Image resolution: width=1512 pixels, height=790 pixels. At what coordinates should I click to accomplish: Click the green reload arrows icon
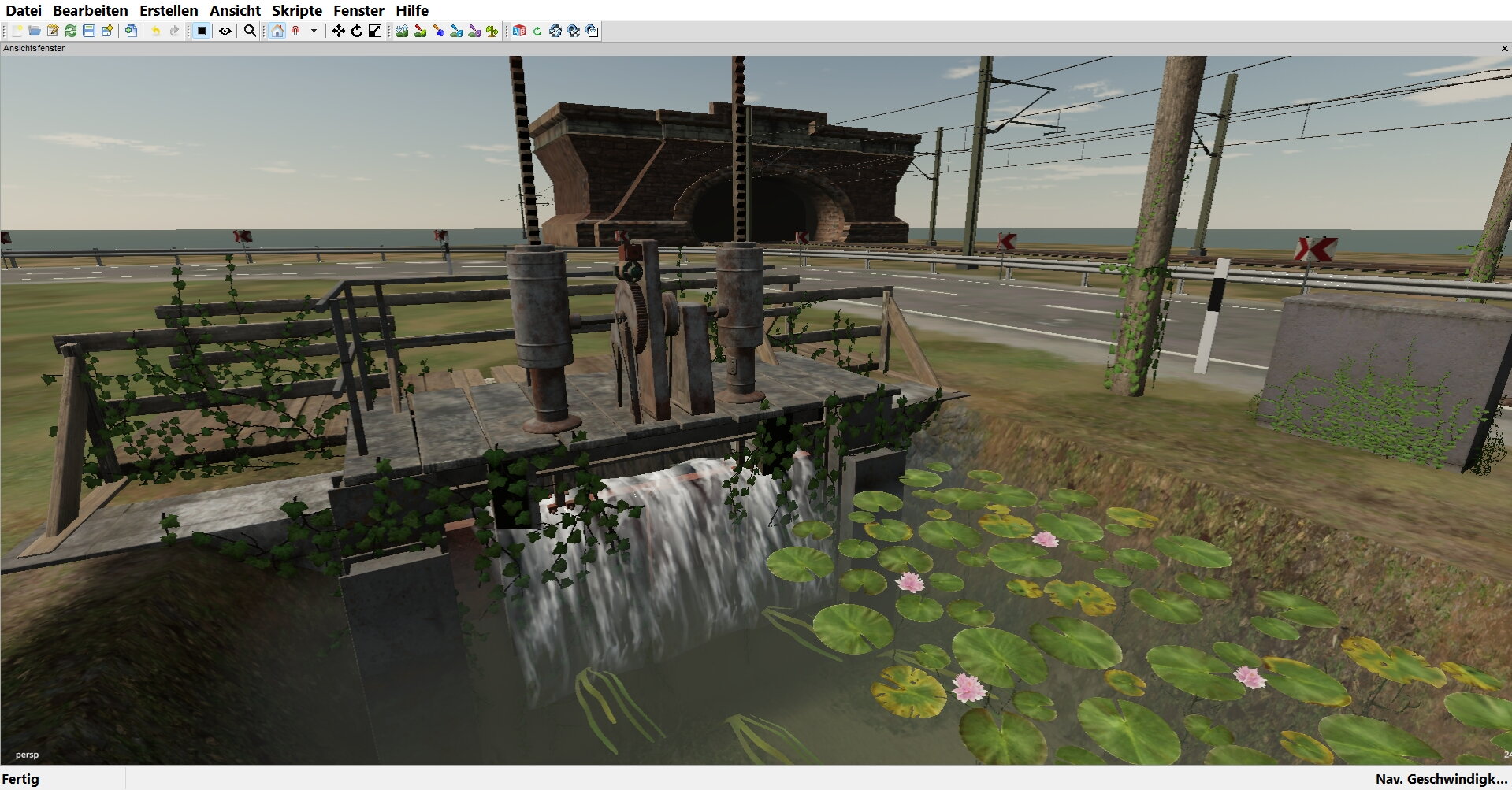point(71,31)
